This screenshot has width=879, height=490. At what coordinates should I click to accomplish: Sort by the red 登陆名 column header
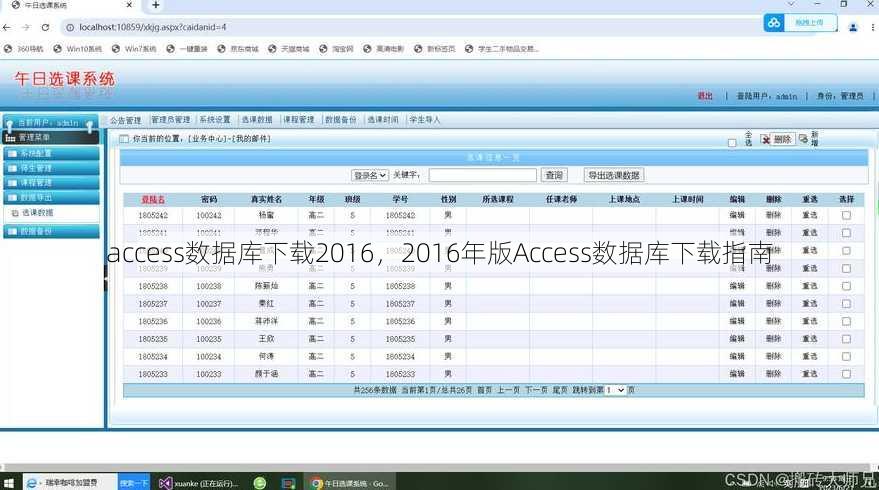point(153,200)
